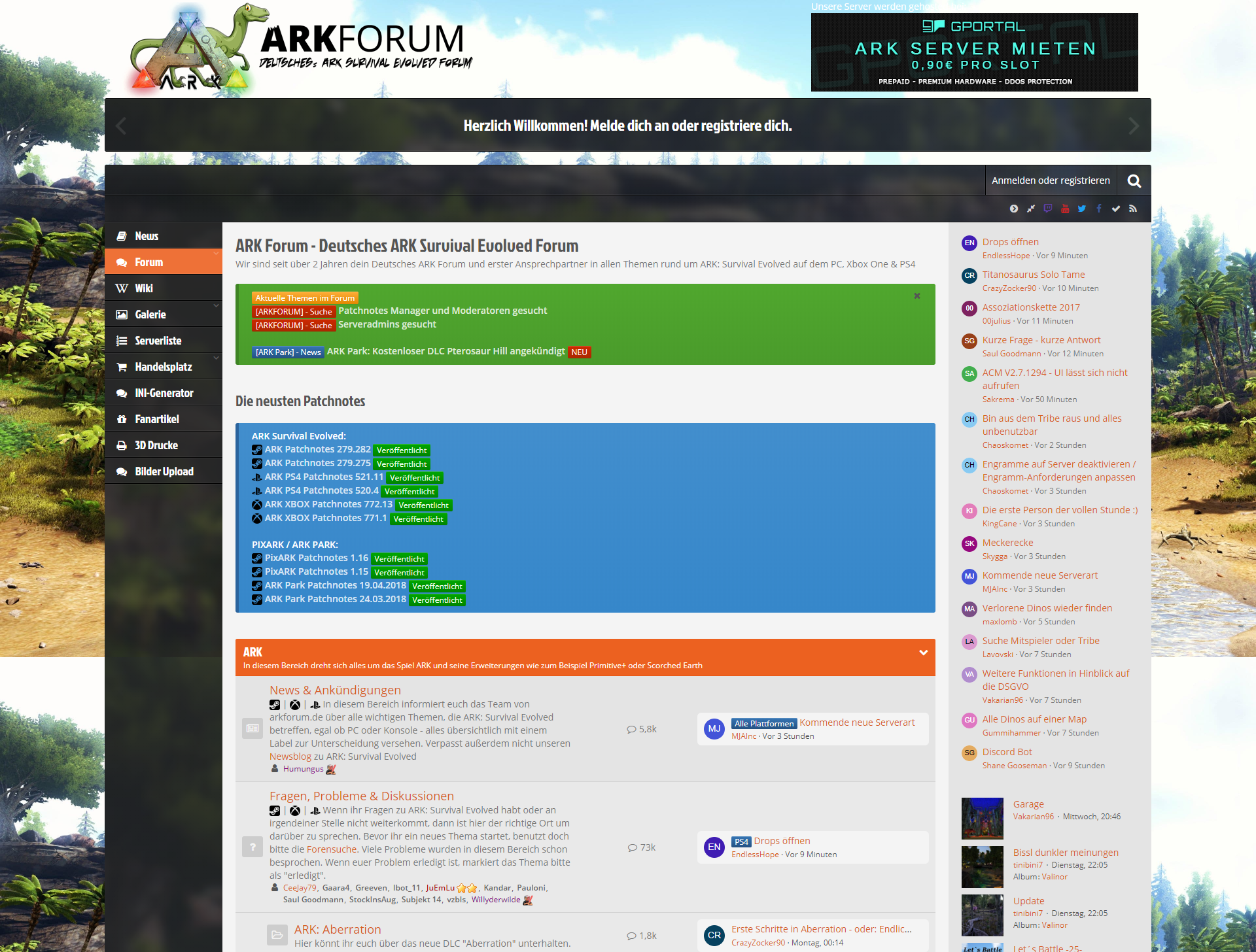The height and width of the screenshot is (952, 1256).
Task: Open Fragen, Probleme & Diskussionen board
Action: pos(362,796)
